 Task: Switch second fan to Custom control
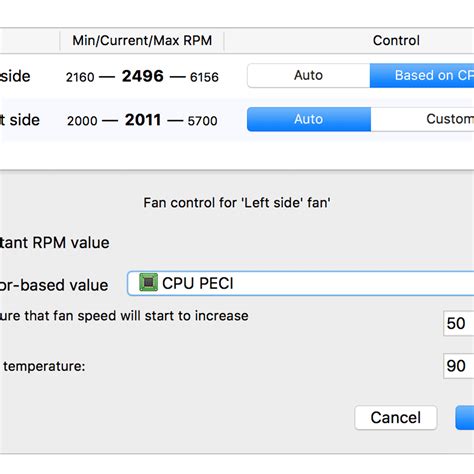422,119
